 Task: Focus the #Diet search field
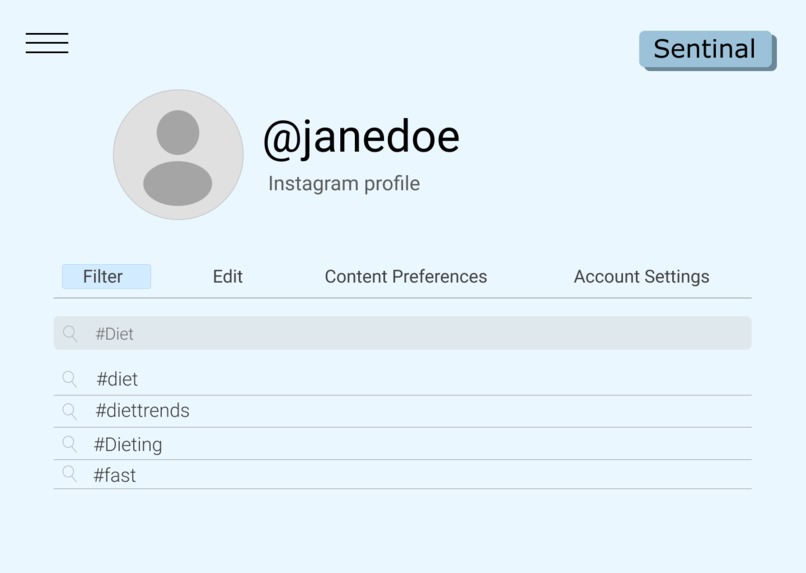click(x=402, y=333)
